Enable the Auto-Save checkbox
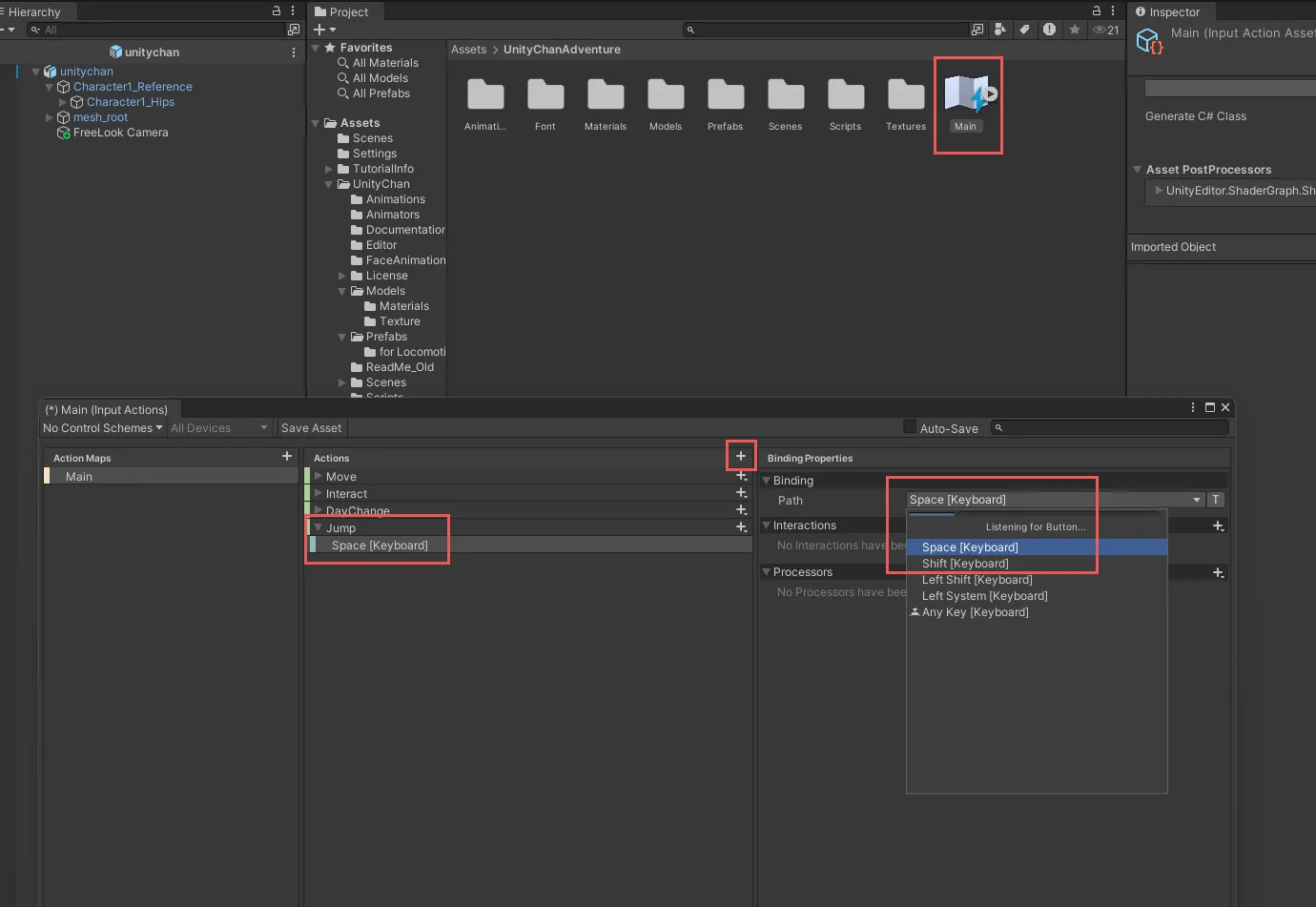The height and width of the screenshot is (907, 1316). point(910,427)
